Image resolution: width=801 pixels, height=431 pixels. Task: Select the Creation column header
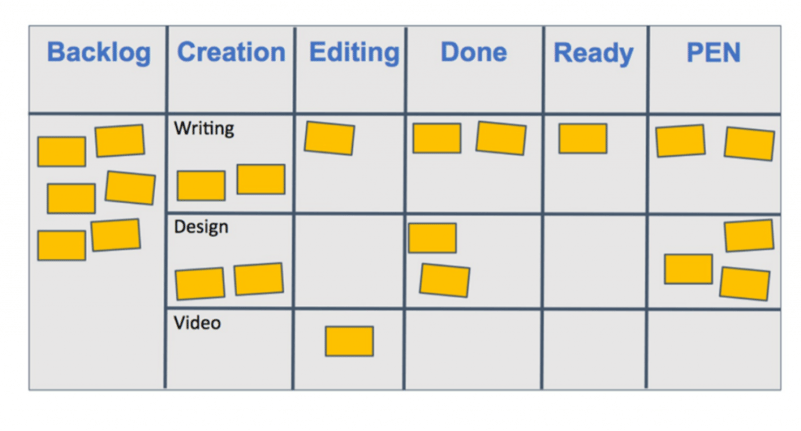click(x=231, y=52)
